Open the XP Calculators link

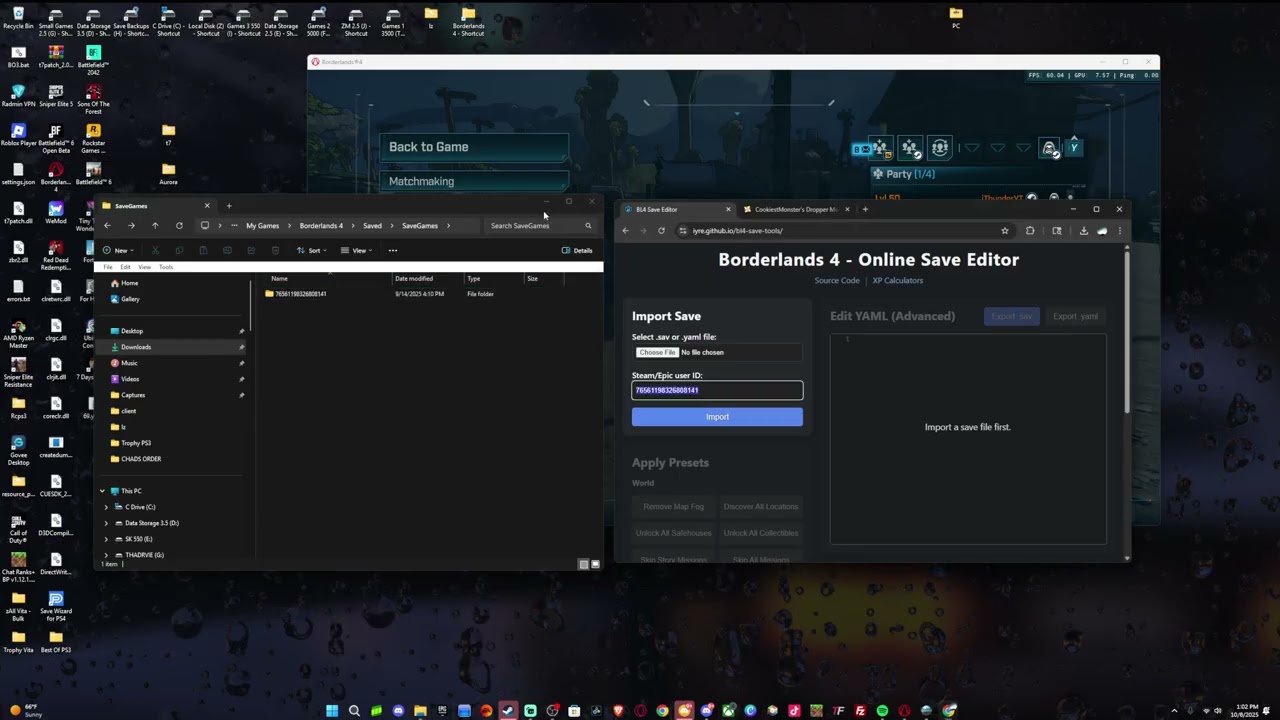pos(898,281)
